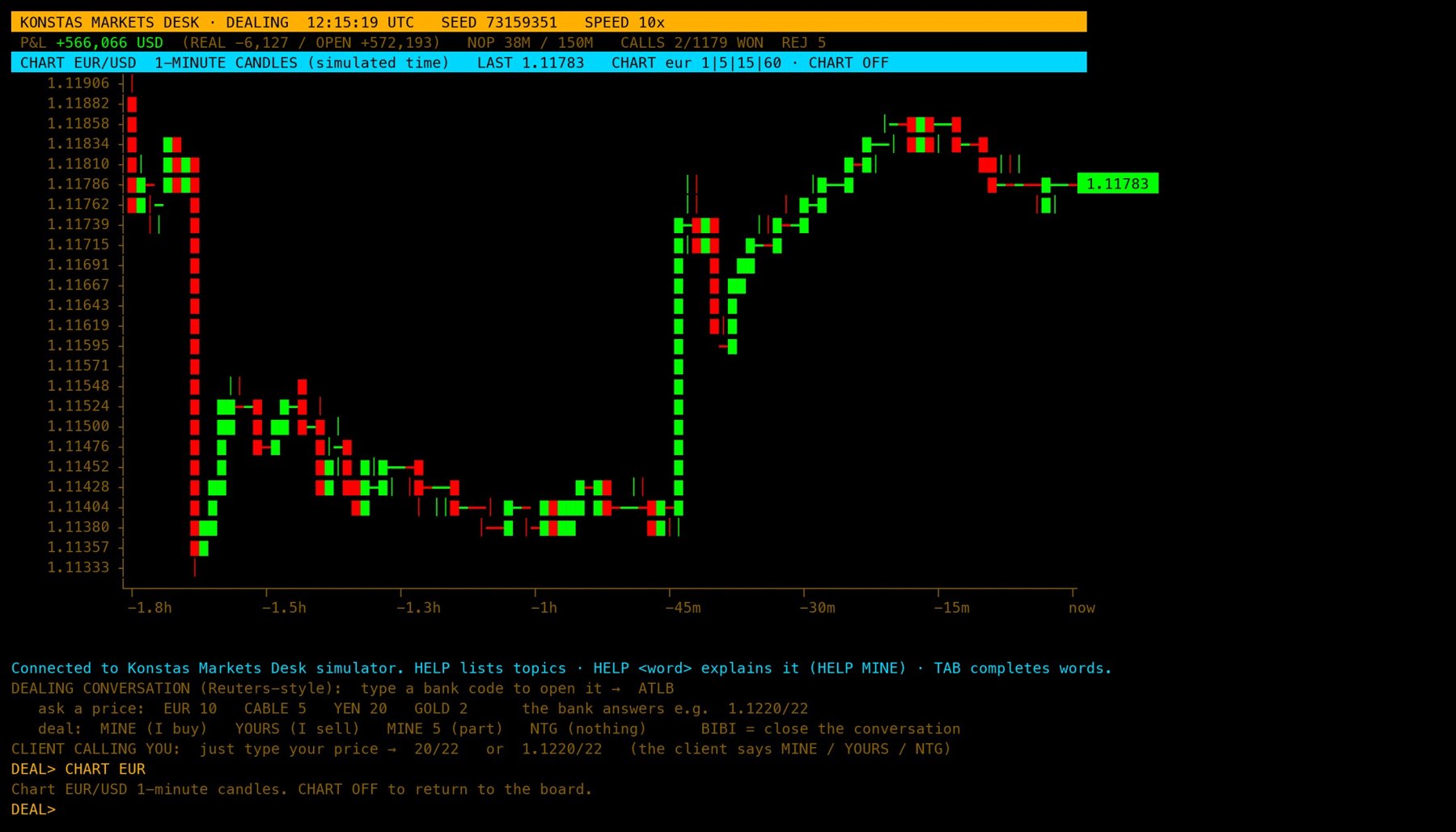This screenshot has height=832, width=1456.
Task: Click the green 1.11783 price tag beside the chart
Action: 1118,184
